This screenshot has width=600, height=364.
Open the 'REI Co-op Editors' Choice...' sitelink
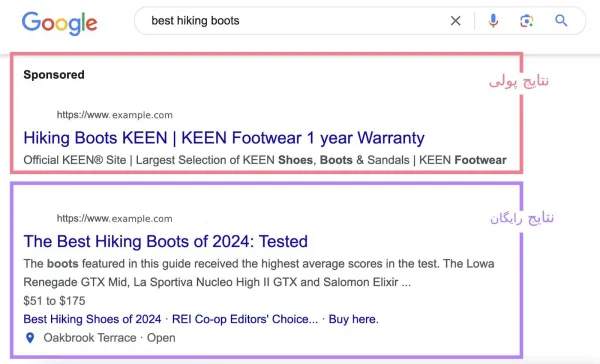(x=245, y=319)
